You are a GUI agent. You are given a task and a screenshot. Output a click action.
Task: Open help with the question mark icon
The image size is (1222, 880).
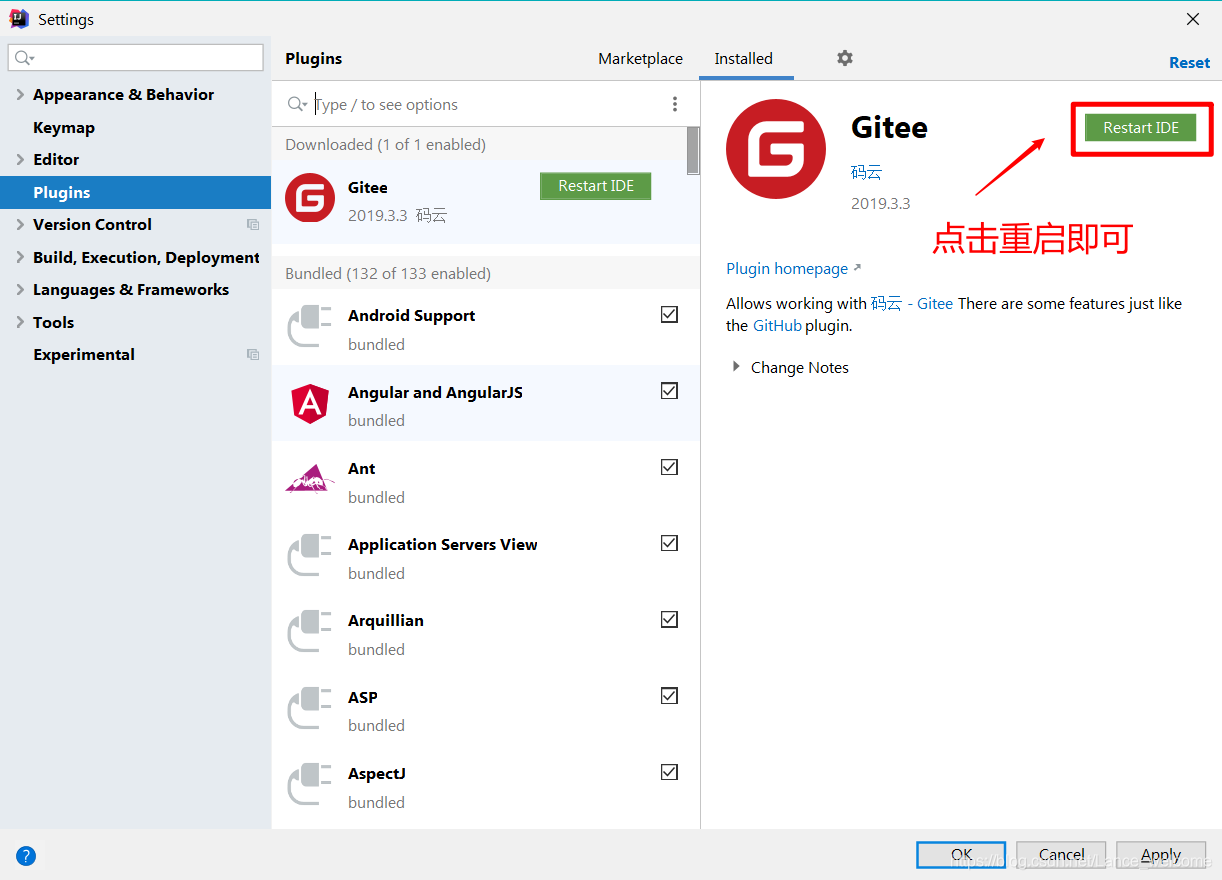(26, 855)
